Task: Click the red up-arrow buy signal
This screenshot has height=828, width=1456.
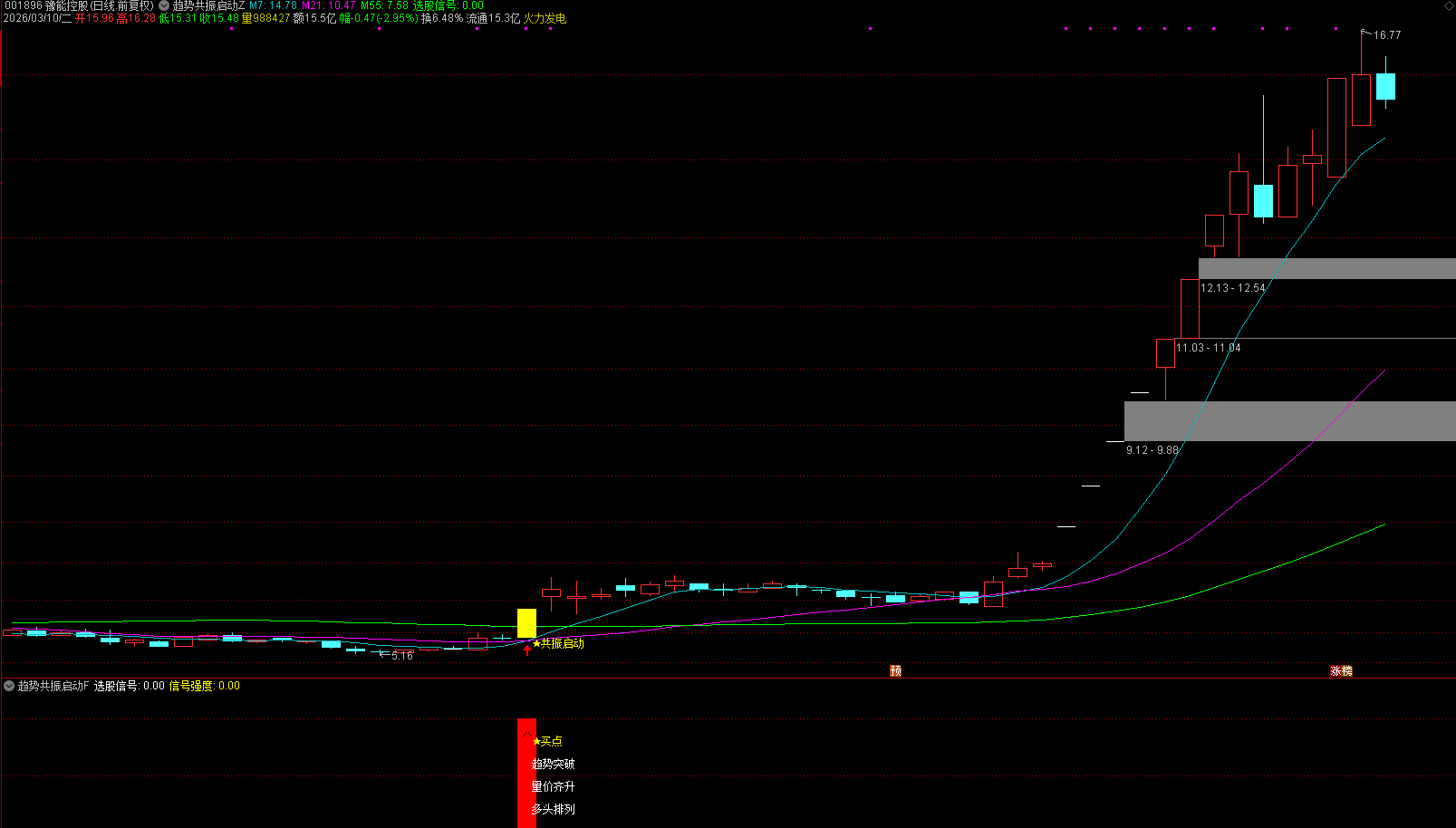Action: 527,650
